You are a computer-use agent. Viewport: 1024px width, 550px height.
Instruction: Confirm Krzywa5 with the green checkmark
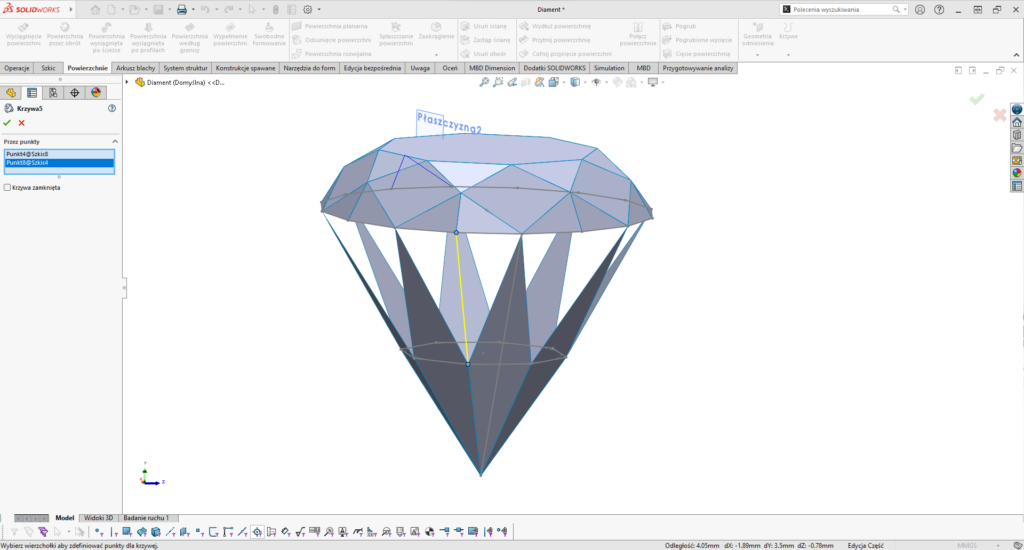pyautogui.click(x=7, y=123)
